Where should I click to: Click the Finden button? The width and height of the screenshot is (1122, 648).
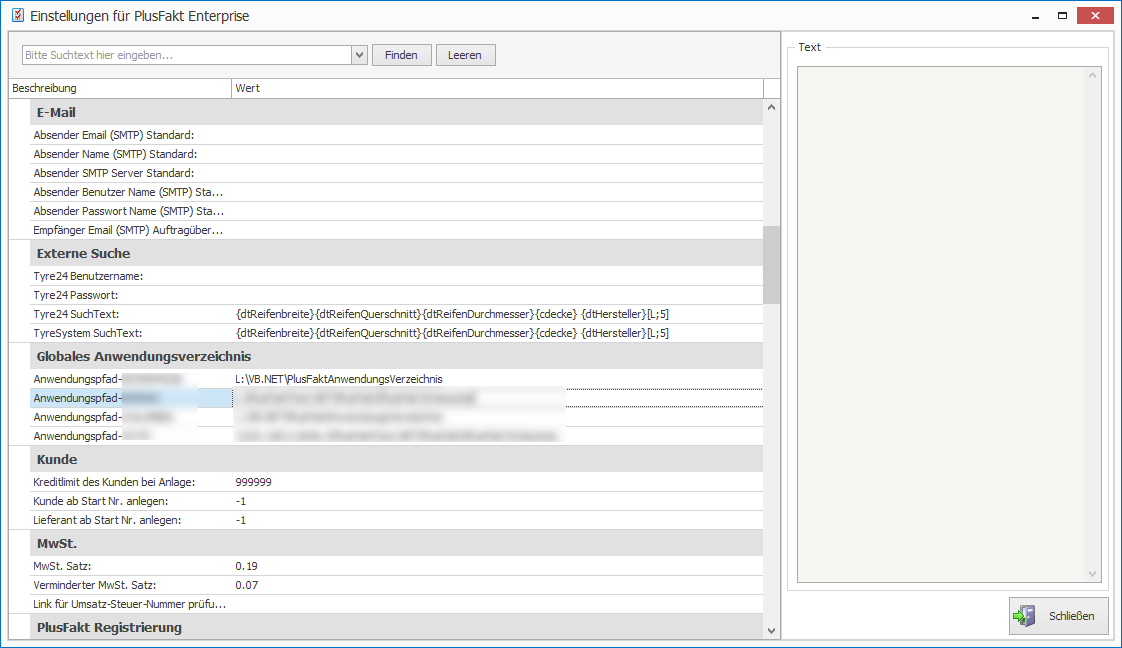(401, 55)
